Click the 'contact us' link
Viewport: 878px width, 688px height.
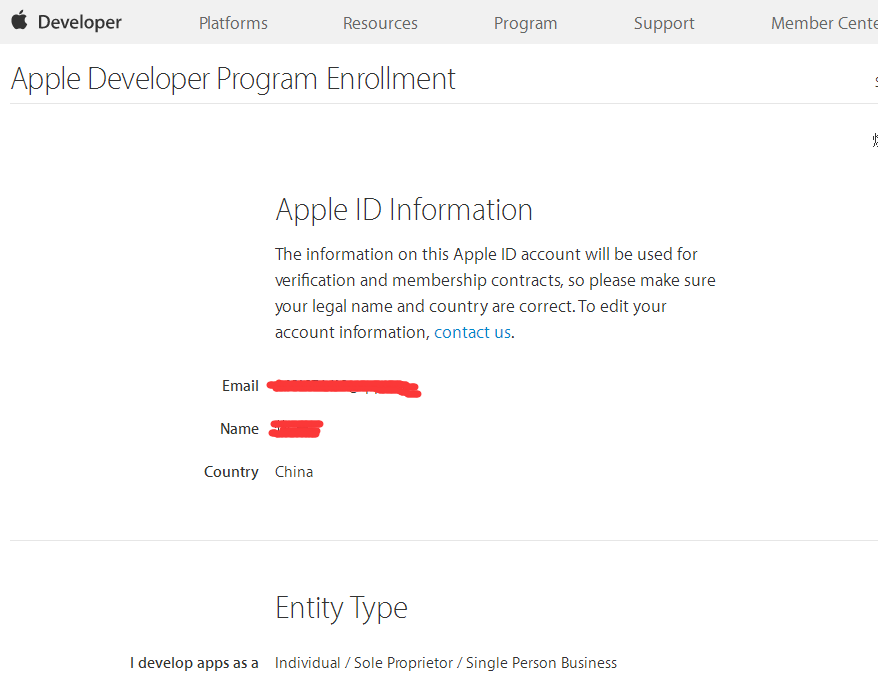472,332
